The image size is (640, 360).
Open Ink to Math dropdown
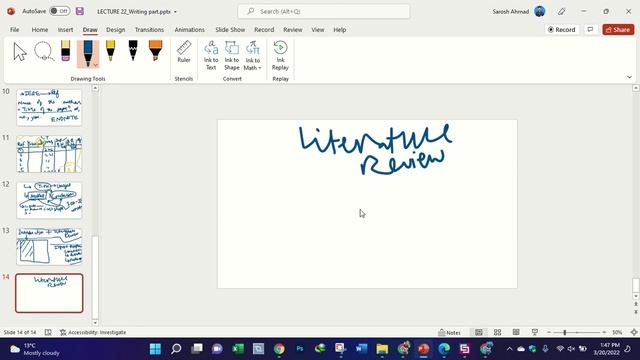[253, 56]
